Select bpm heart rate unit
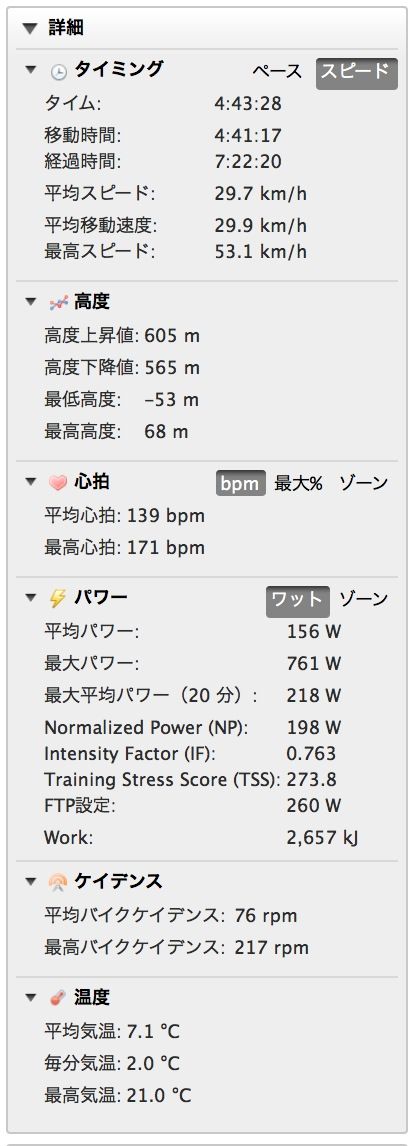 click(x=241, y=483)
